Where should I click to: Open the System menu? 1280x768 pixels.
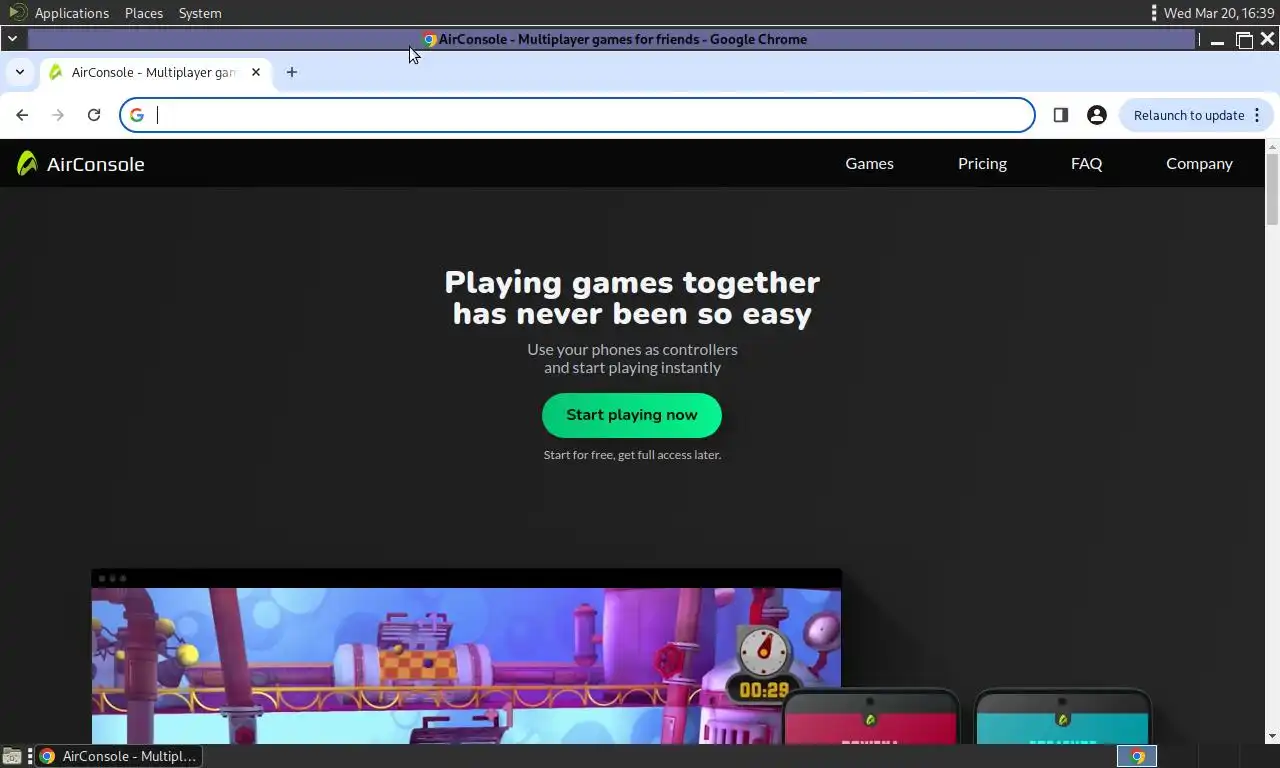pos(200,13)
